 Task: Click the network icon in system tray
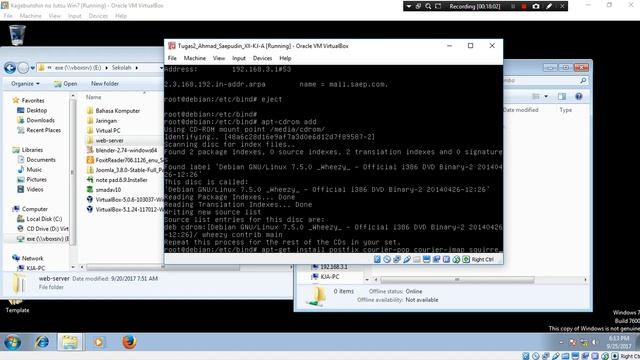tap(584, 342)
